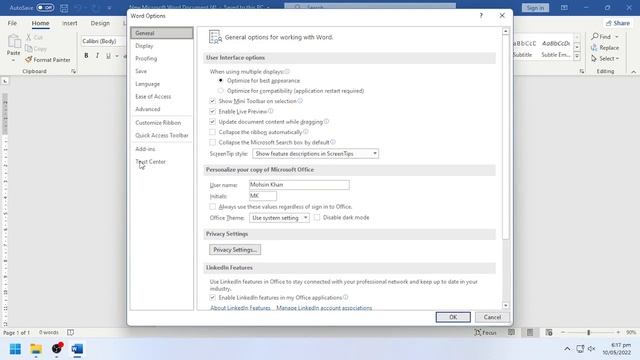
Task: Toggle Bold formatting in ribbon
Action: click(86, 56)
